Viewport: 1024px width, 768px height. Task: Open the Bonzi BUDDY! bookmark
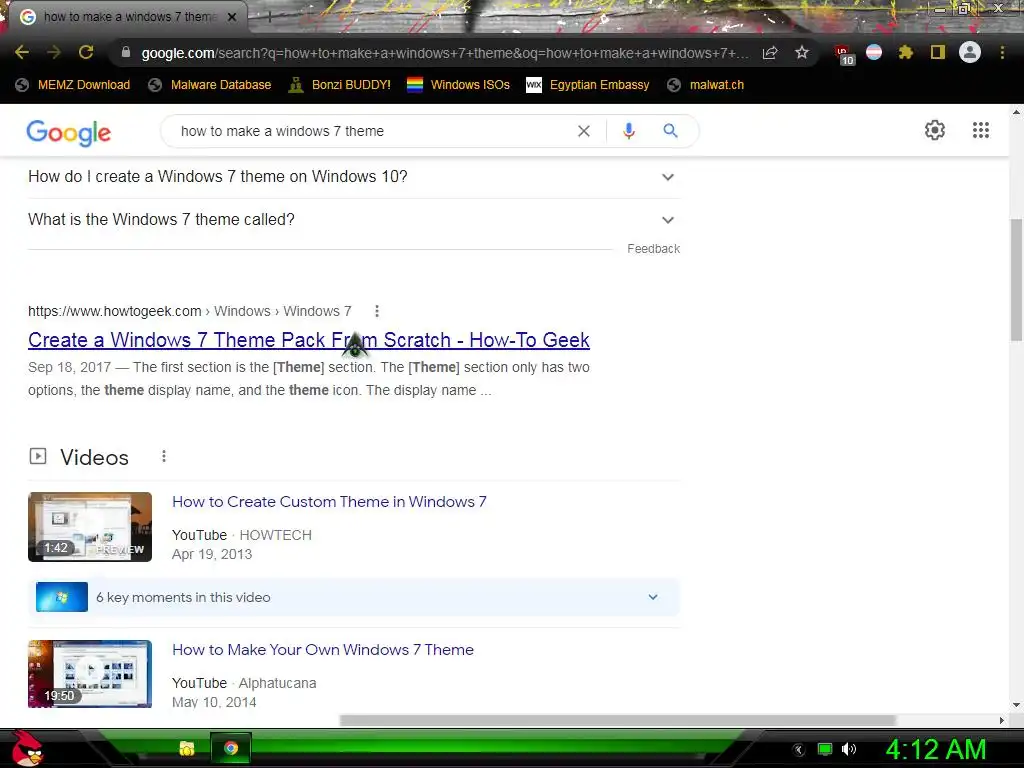point(340,85)
